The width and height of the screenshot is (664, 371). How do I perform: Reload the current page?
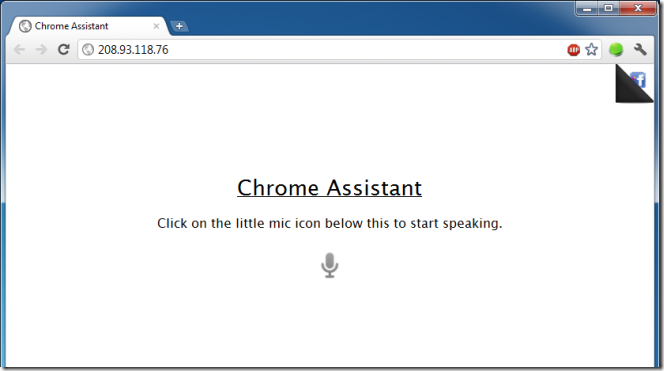pos(64,50)
